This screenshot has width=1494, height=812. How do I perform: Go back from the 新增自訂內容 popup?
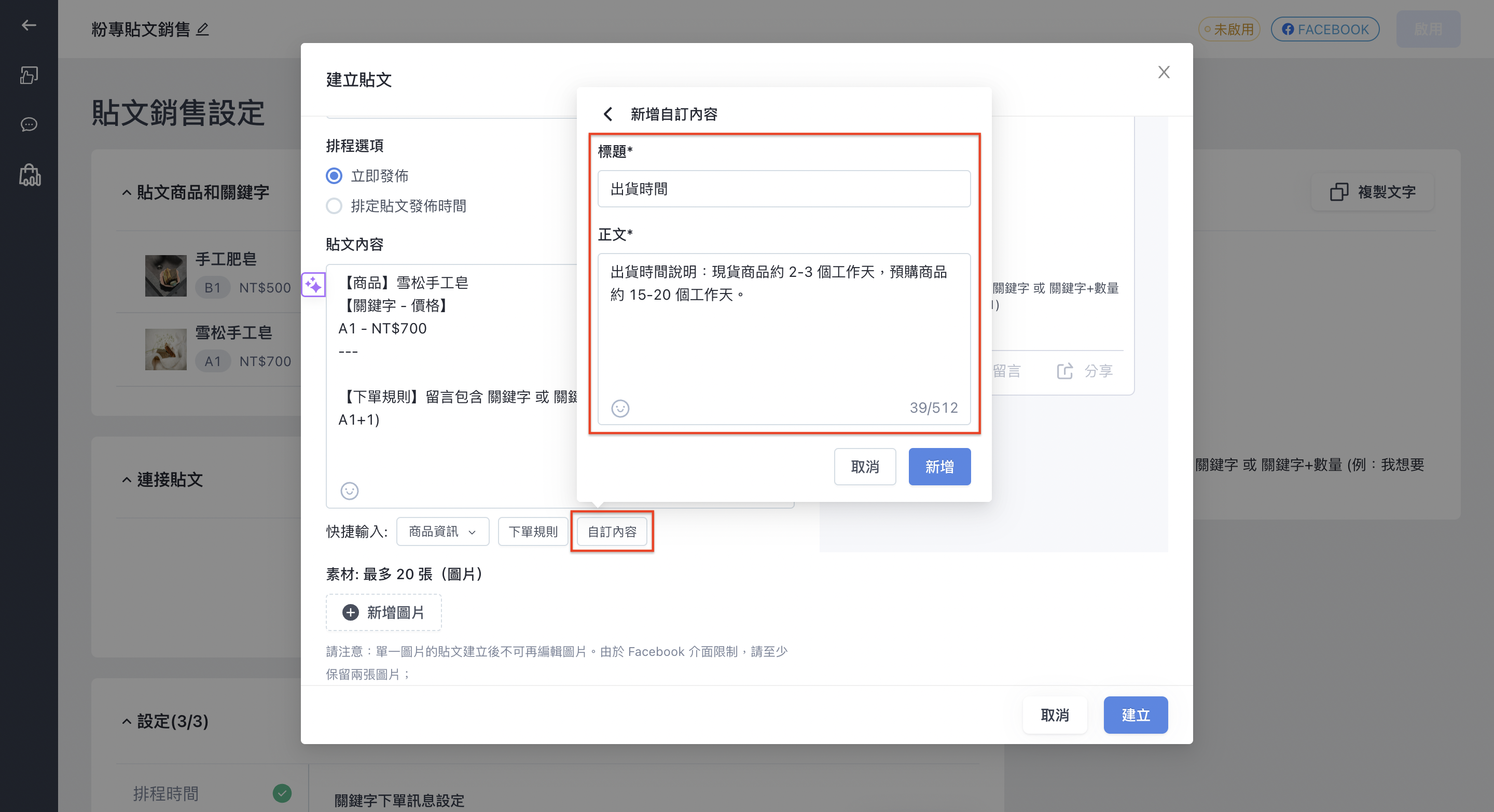(x=607, y=114)
